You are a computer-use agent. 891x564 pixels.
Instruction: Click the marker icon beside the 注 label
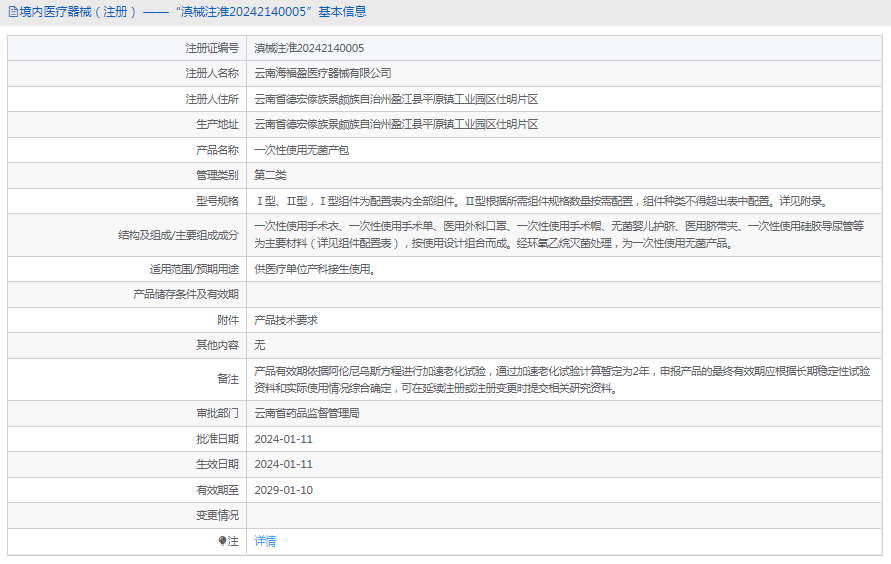pos(222,541)
